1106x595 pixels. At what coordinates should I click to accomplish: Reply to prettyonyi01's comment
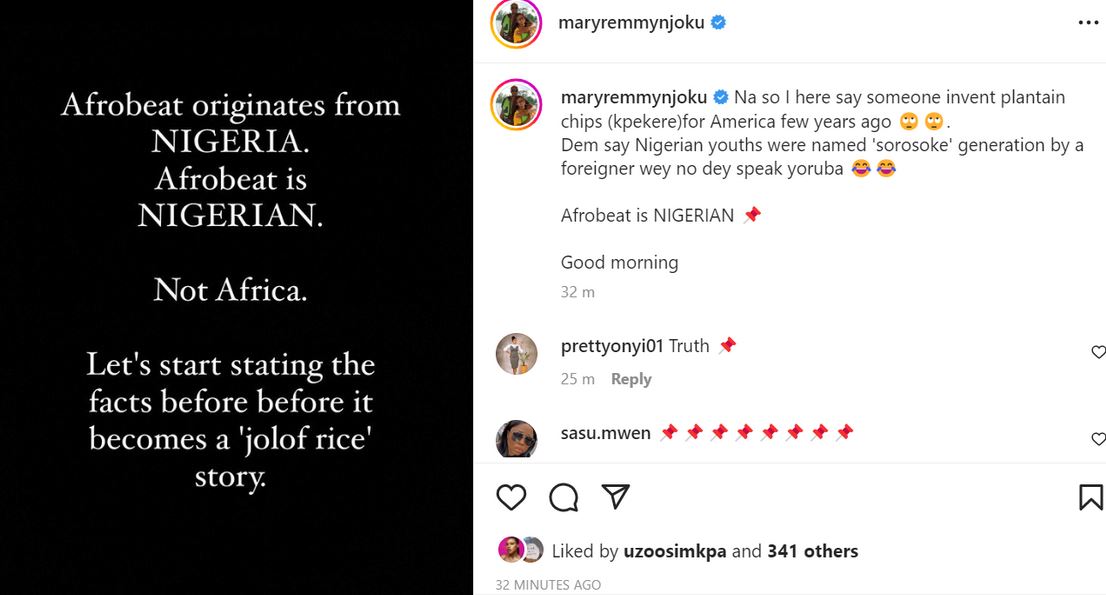631,379
